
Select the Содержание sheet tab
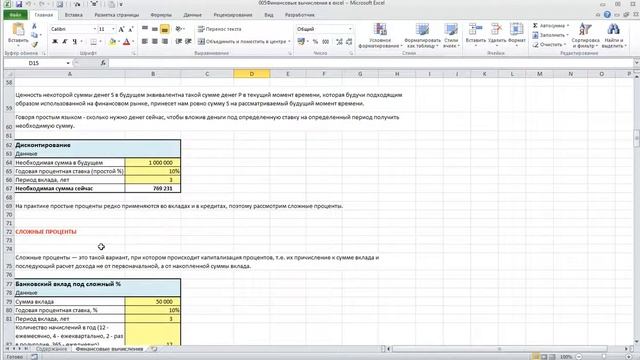[51, 349]
